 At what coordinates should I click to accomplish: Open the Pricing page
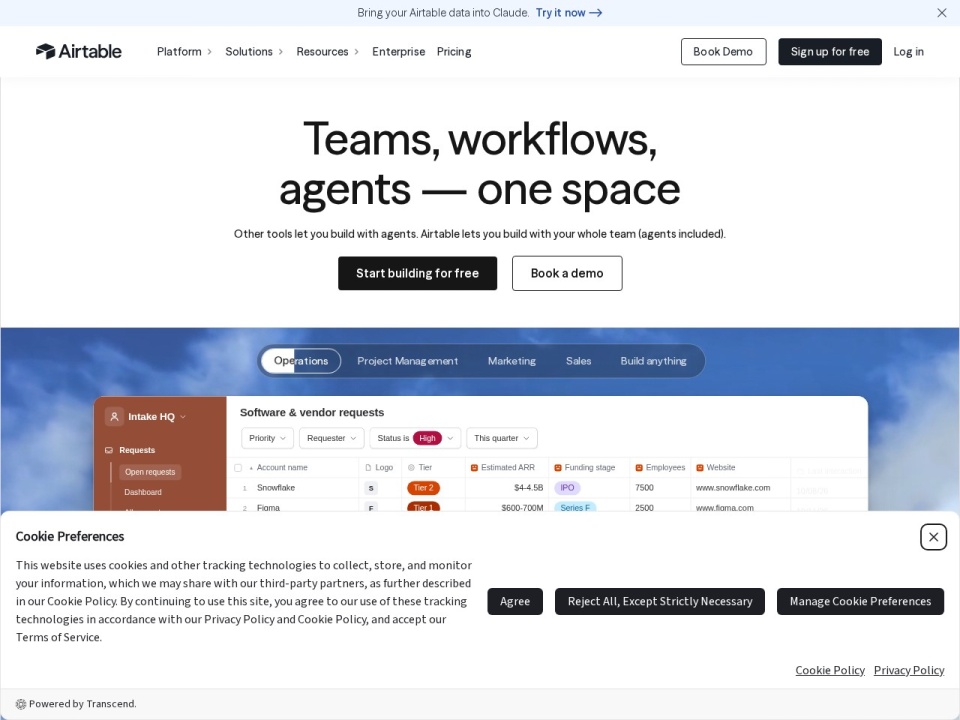point(454,51)
